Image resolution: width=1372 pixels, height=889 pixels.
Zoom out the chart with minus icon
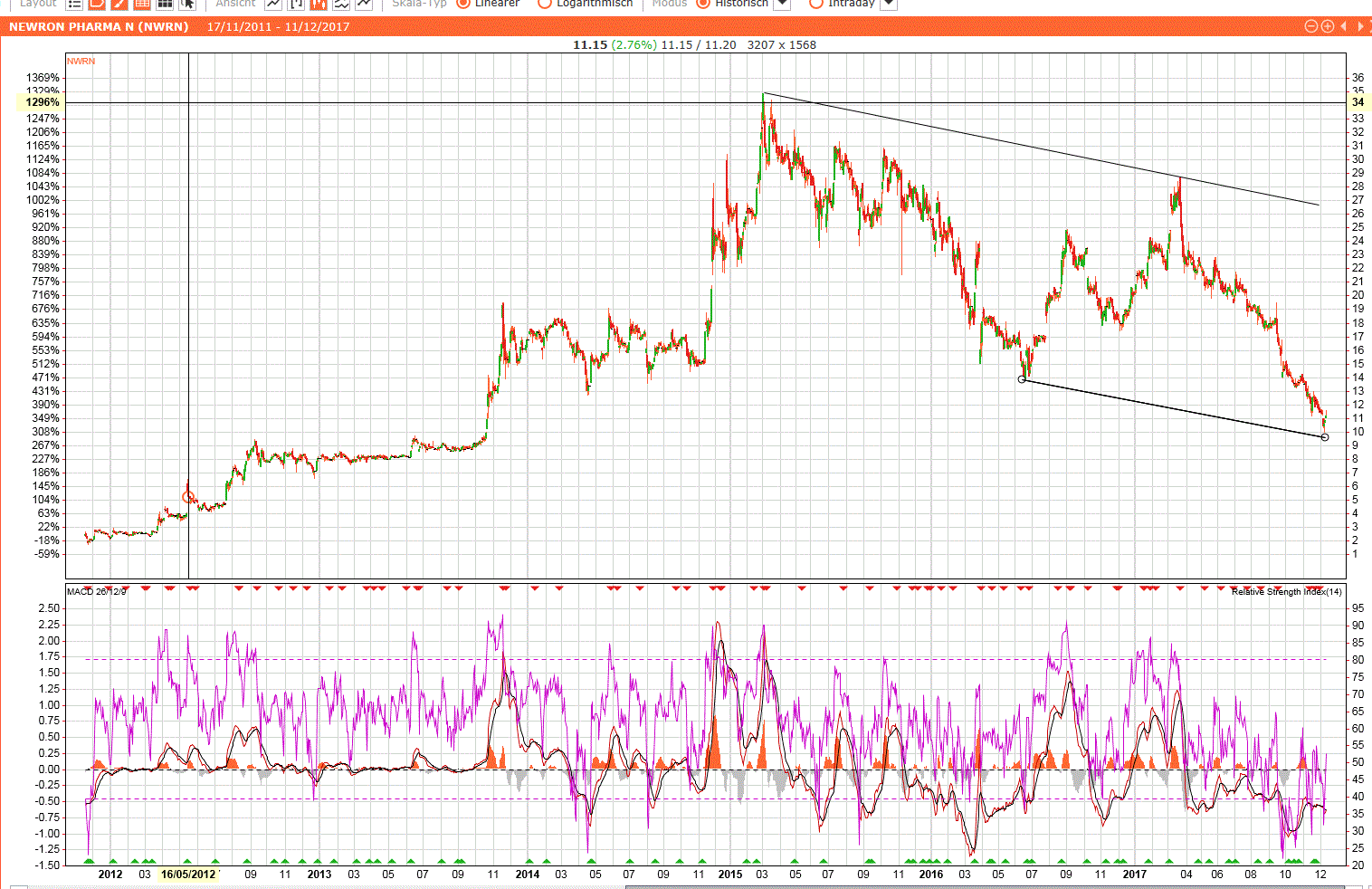pos(1311,26)
